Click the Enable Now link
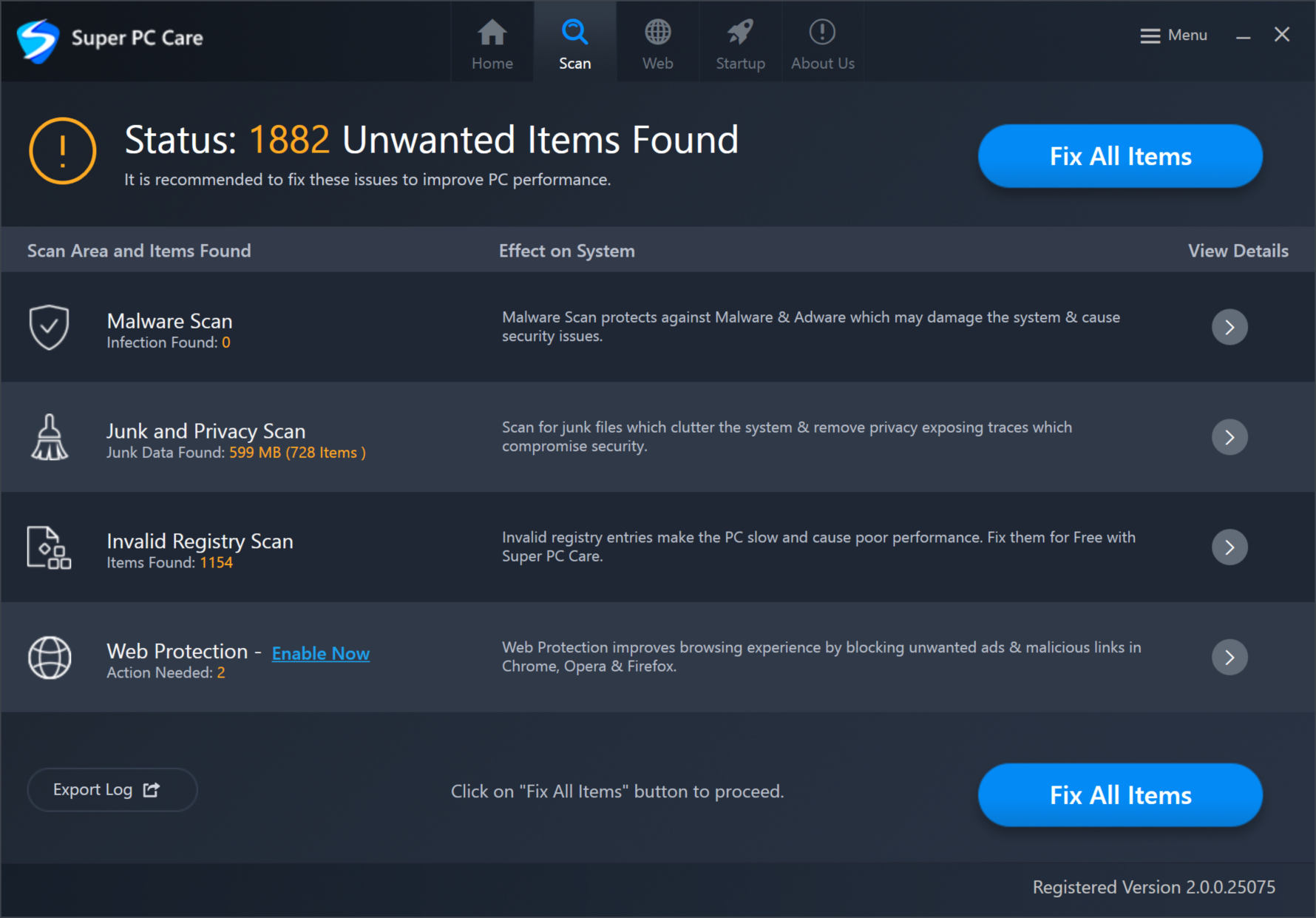 click(x=321, y=653)
